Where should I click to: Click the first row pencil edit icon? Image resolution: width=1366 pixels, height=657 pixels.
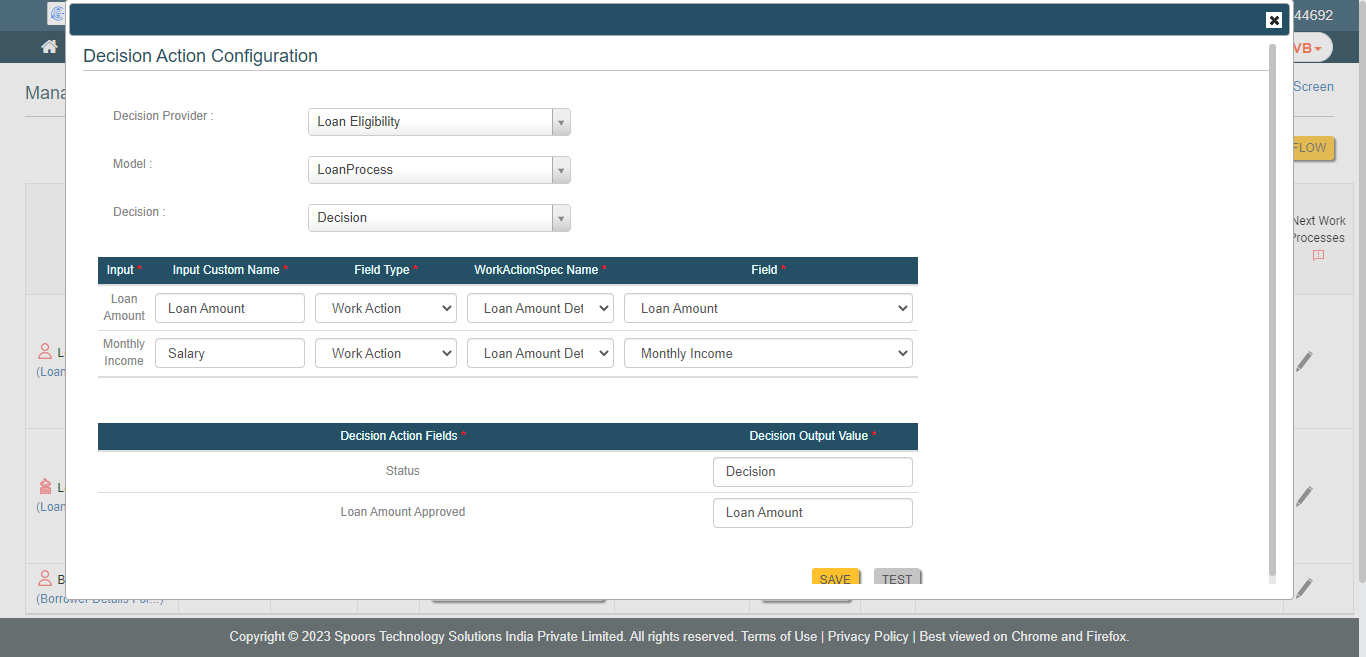point(1304,361)
